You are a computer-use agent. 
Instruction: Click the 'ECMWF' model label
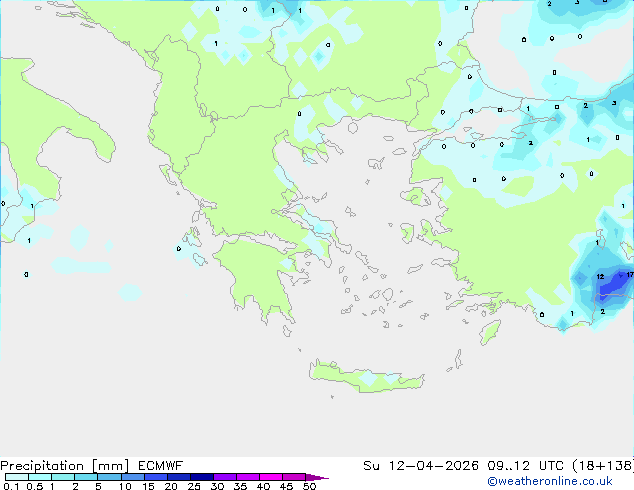coord(161,466)
